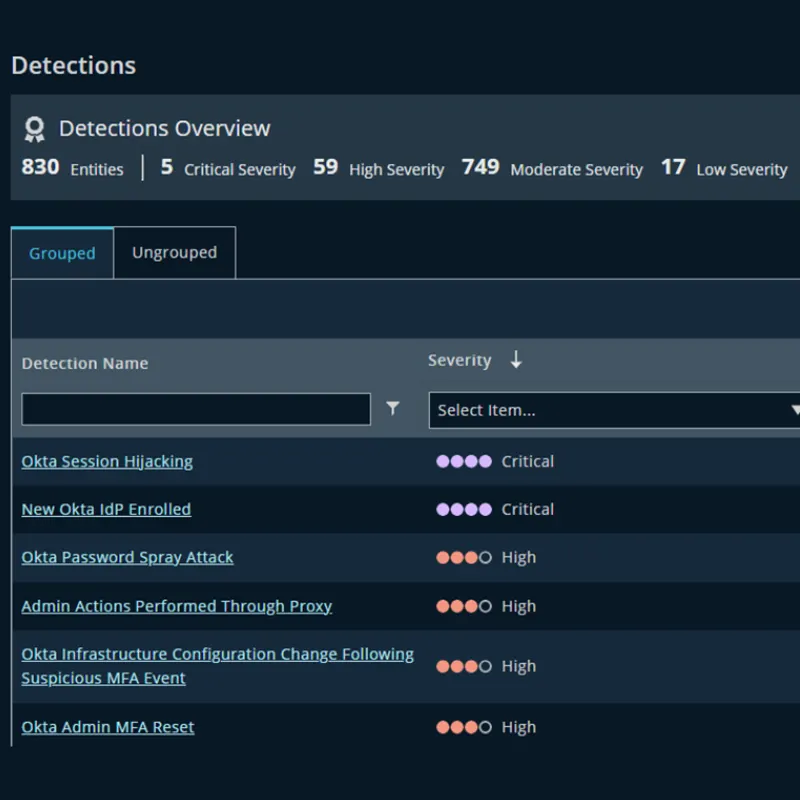Click the Detection Name filter funnel icon
The image size is (800, 800).
[392, 408]
